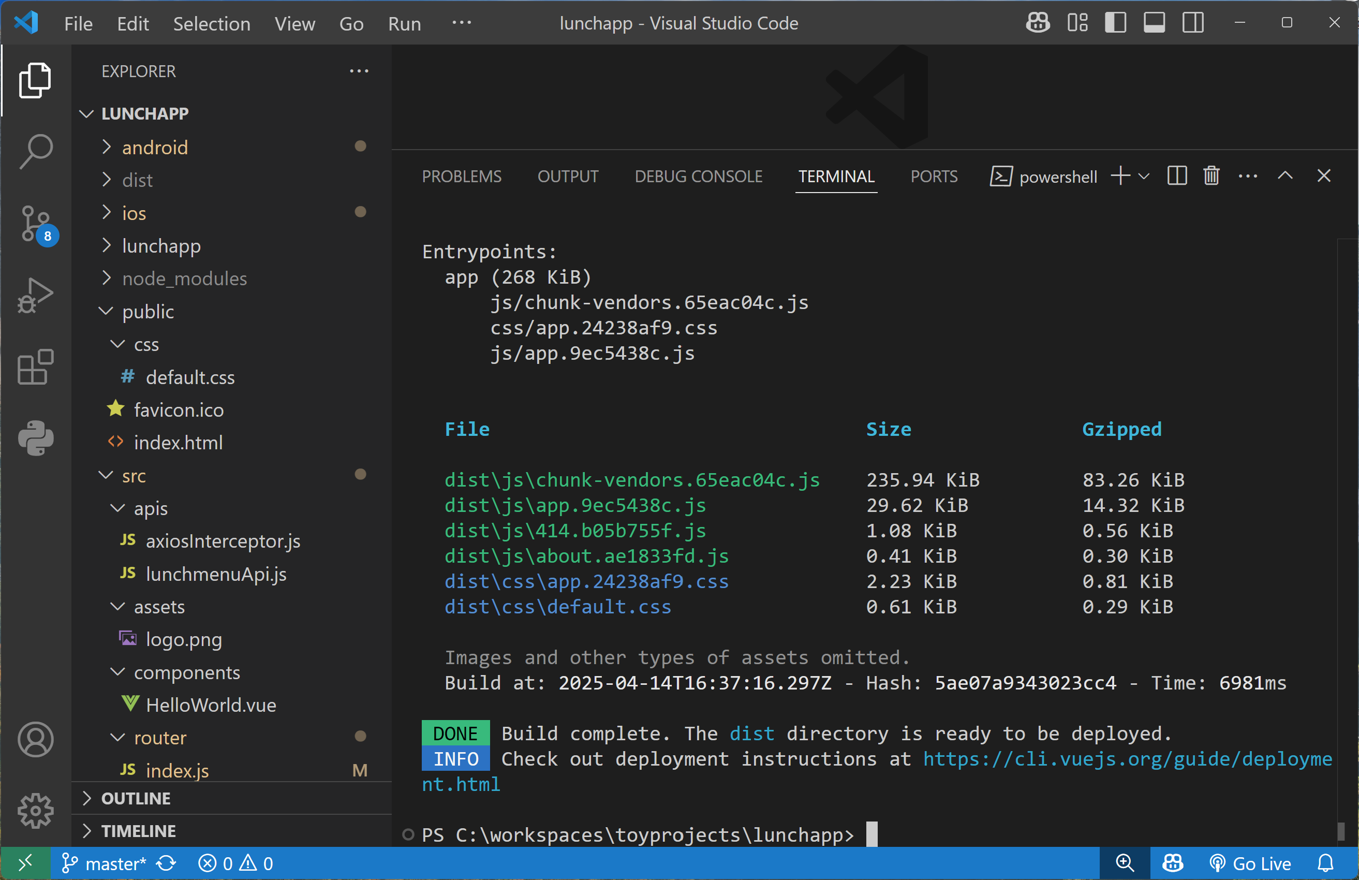Collapse the LUNCHAPP root folder
Screen dimensions: 1359x880
pos(232,114)
